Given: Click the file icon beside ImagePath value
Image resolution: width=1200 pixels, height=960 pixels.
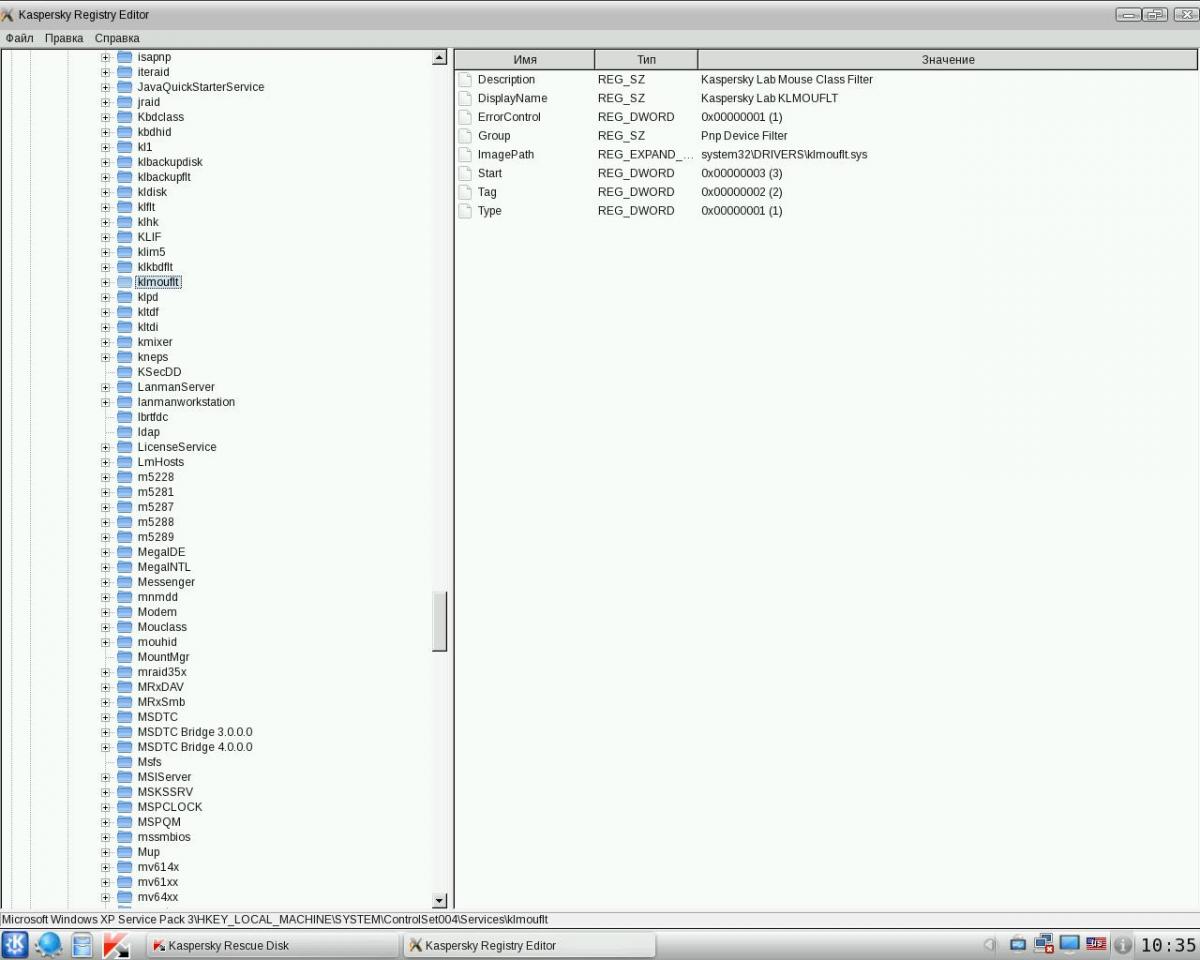Looking at the screenshot, I should click(465, 155).
